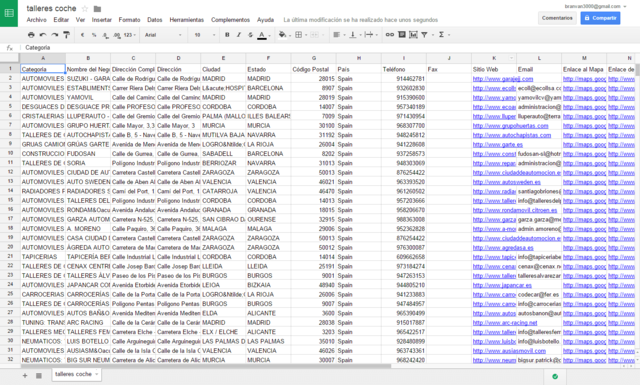The image size is (640, 385).
Task: Click the horizontal scrollbar below the grid
Action: 205,366
